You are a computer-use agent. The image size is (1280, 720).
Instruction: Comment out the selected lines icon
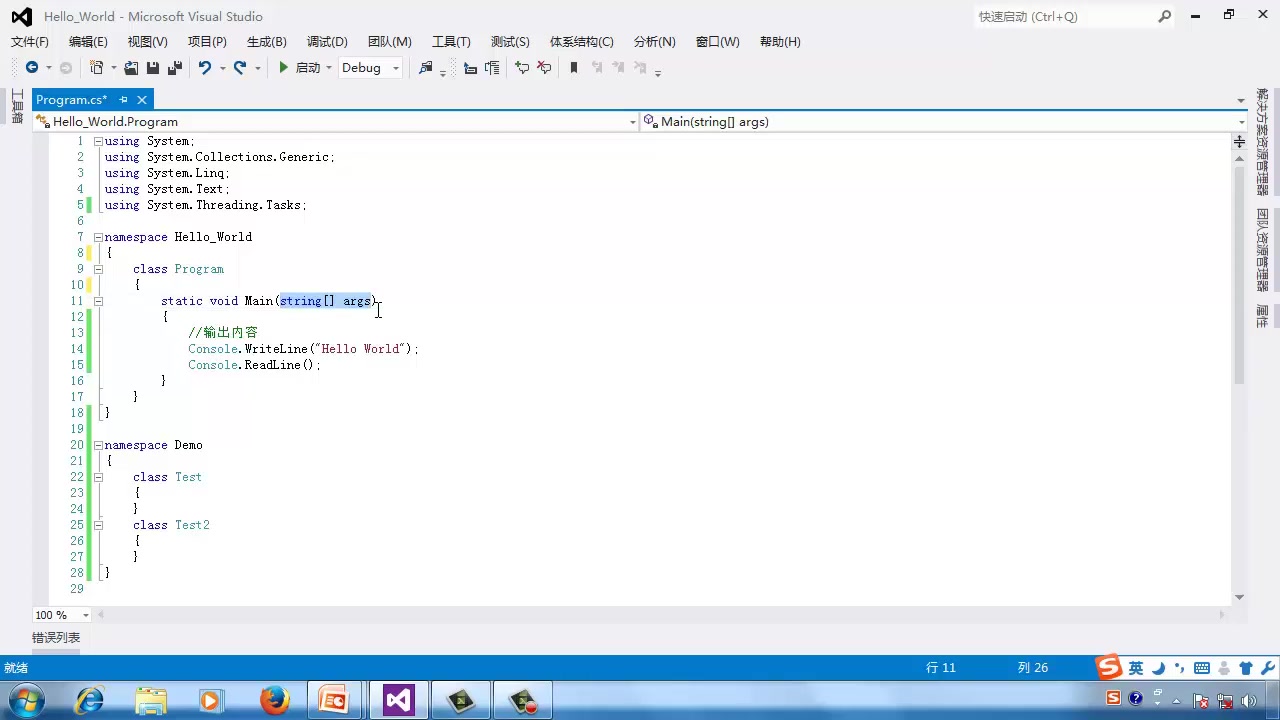click(x=522, y=68)
